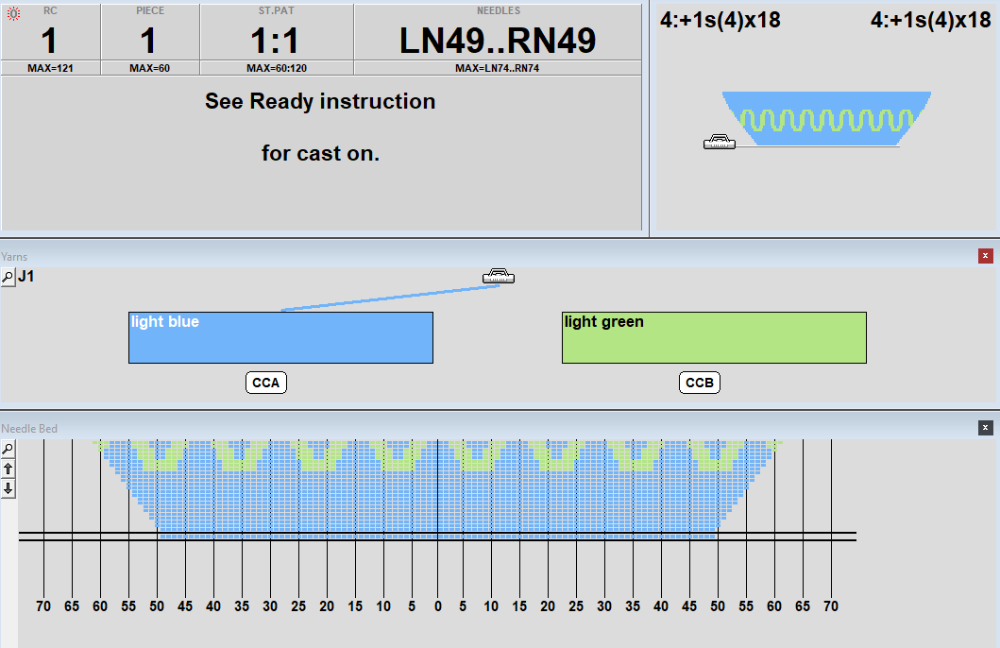1000x648 pixels.
Task: Close the Needle Bed panel
Action: (x=985, y=428)
